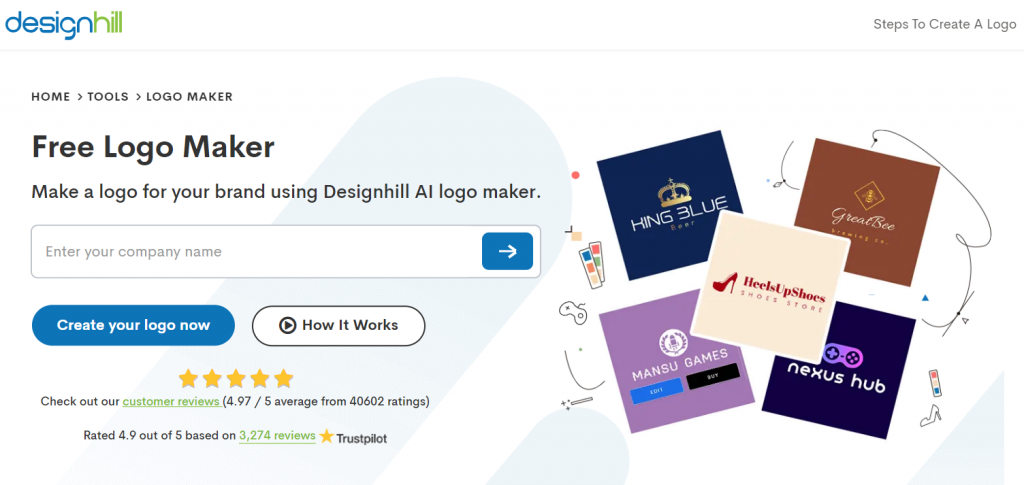Image resolution: width=1024 pixels, height=485 pixels.
Task: Click BUY button on Mansu Games card
Action: (x=713, y=377)
